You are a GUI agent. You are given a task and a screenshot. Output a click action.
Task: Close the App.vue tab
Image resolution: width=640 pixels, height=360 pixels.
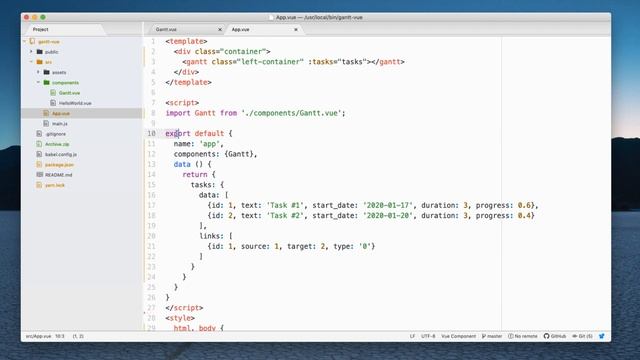(296, 29)
